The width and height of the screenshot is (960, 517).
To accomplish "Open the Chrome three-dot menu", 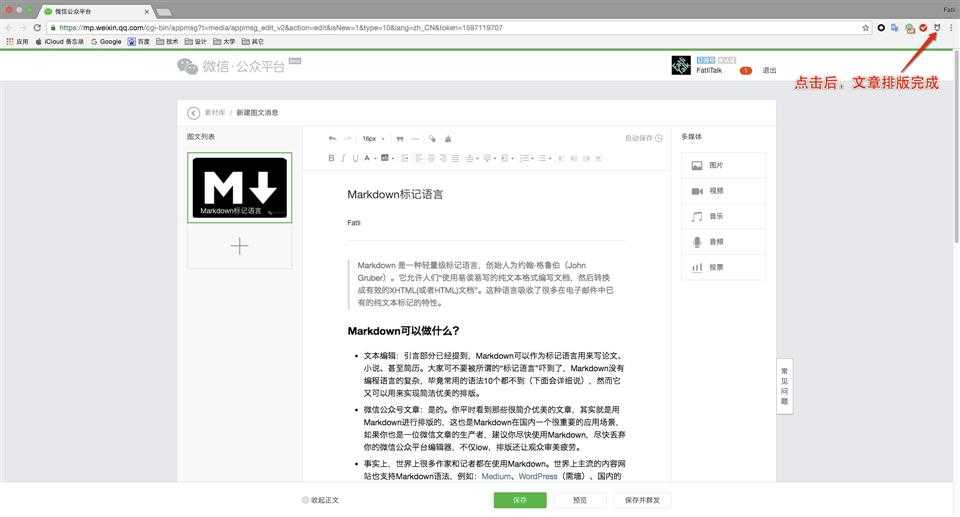I will pos(951,28).
